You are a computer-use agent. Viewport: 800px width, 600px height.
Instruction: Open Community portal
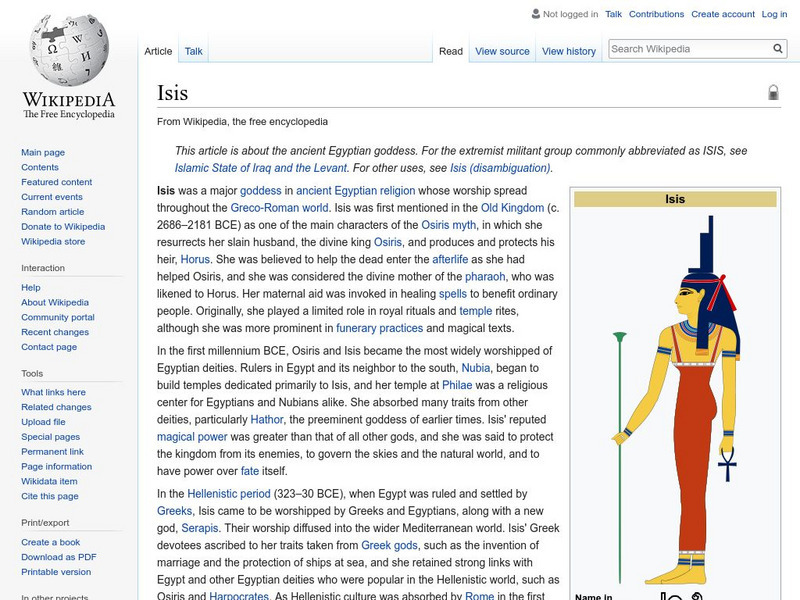(58, 317)
